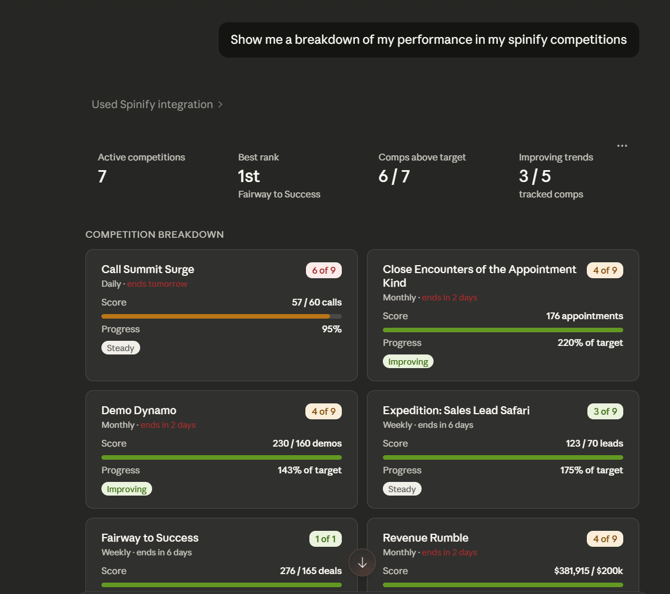Click the 6 of 9 rank badge
The height and width of the screenshot is (594, 670).
click(323, 270)
